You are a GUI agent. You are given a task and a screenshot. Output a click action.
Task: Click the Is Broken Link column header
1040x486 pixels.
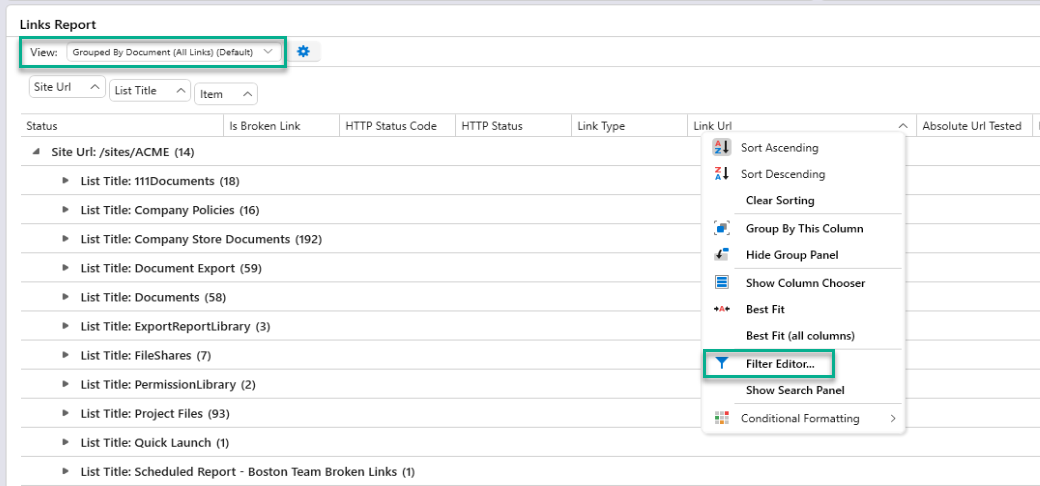[x=281, y=126]
